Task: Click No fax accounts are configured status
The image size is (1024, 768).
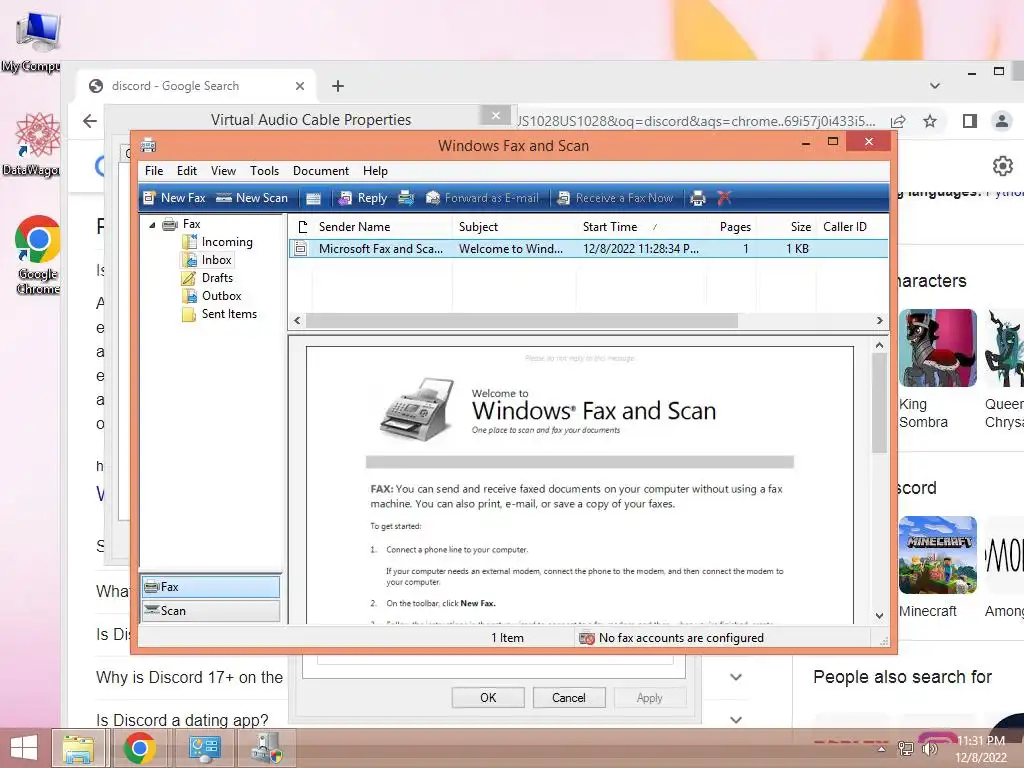Action: point(681,638)
